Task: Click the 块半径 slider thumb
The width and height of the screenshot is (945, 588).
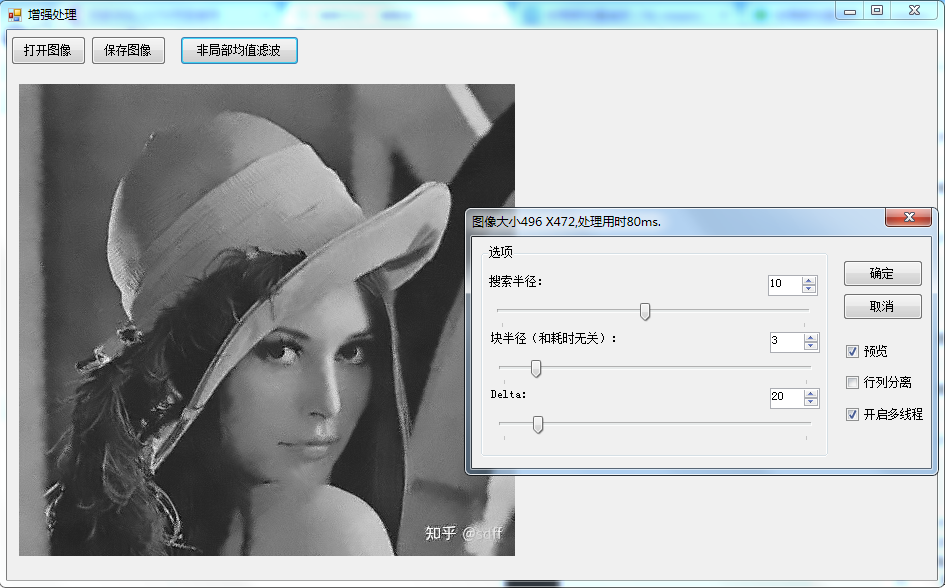Action: [536, 368]
